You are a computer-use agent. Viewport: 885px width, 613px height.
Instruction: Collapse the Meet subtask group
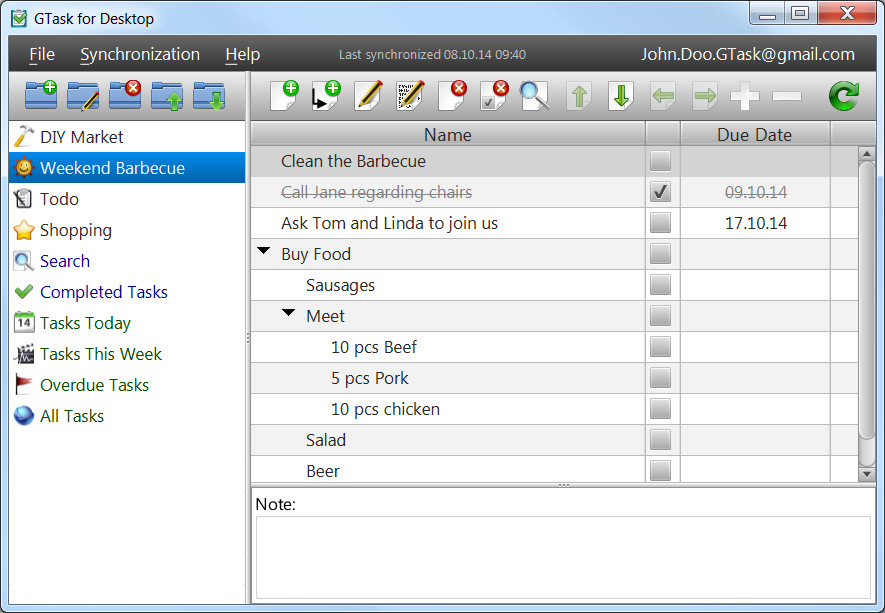pos(288,313)
